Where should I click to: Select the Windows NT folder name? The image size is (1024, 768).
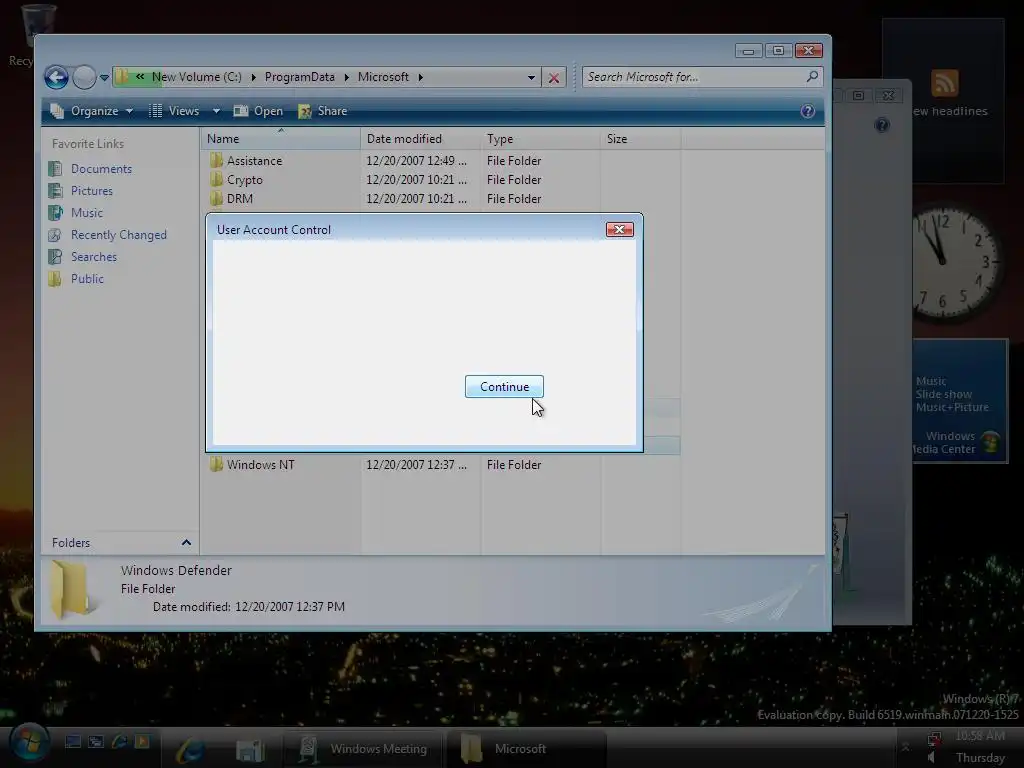click(261, 464)
